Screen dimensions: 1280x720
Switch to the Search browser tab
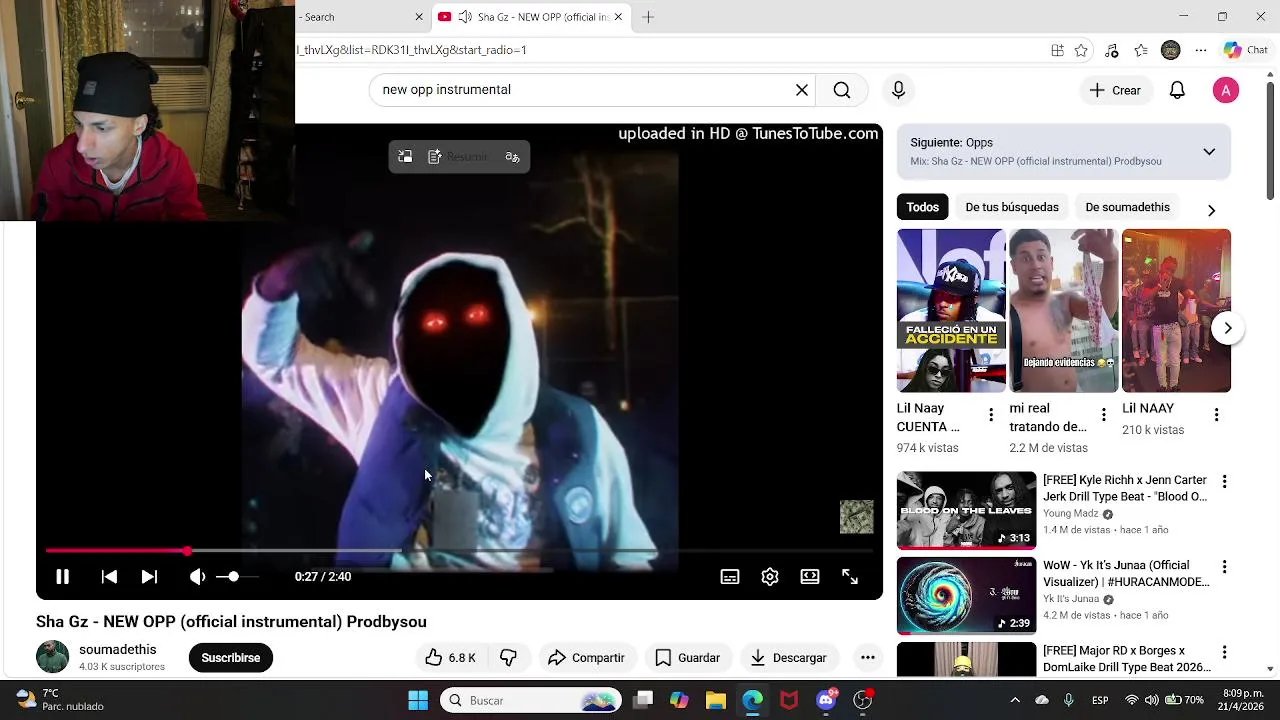pyautogui.click(x=355, y=17)
